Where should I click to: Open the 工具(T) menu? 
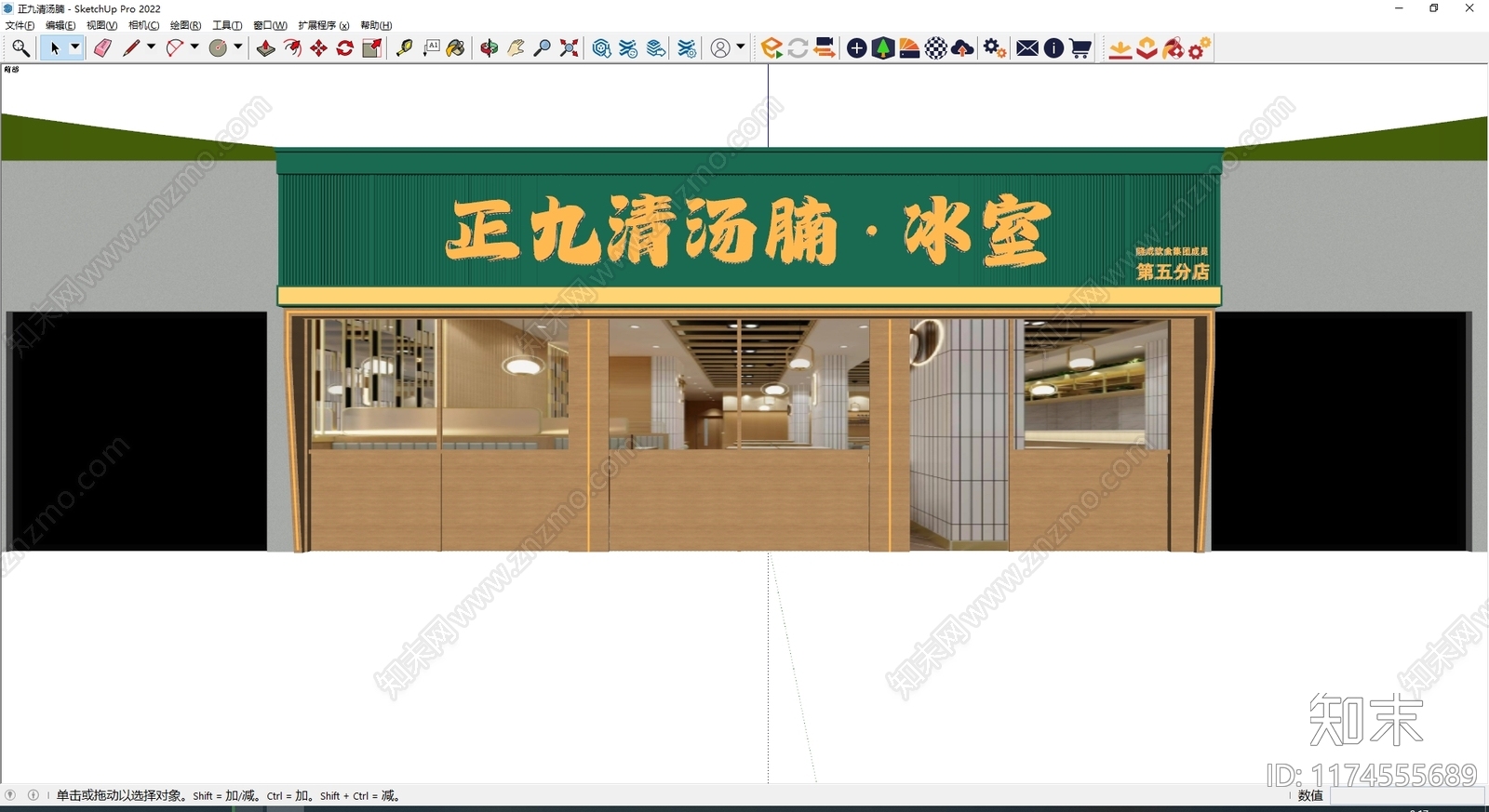click(227, 25)
